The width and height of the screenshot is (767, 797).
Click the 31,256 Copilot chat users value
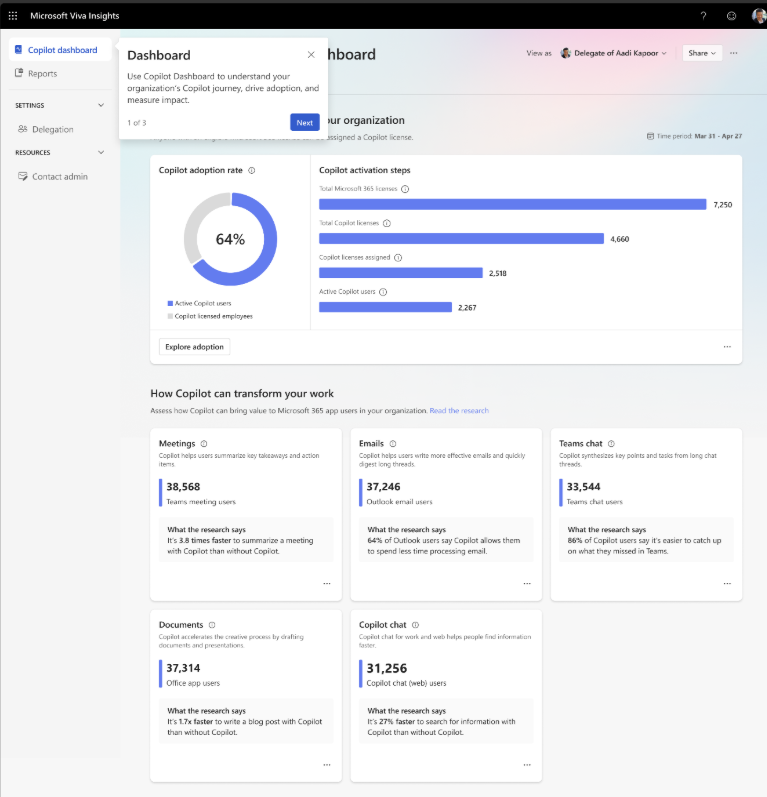(x=387, y=668)
